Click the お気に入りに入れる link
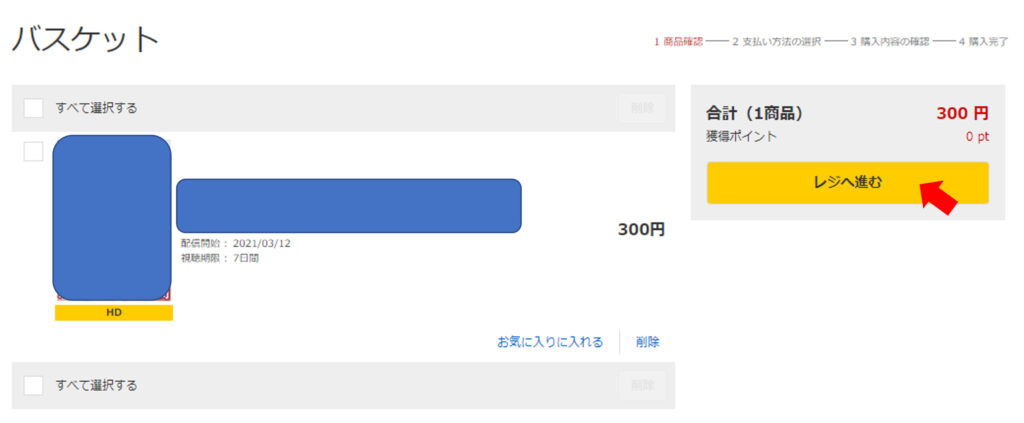This screenshot has width=1024, height=423. tap(550, 342)
